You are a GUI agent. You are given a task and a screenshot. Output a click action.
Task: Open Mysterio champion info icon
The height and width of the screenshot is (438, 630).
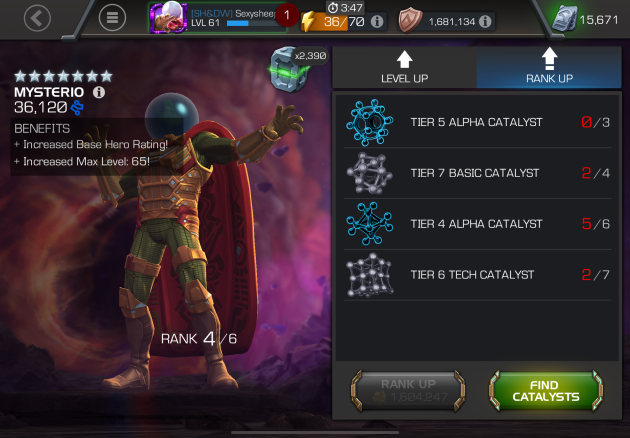(x=99, y=92)
